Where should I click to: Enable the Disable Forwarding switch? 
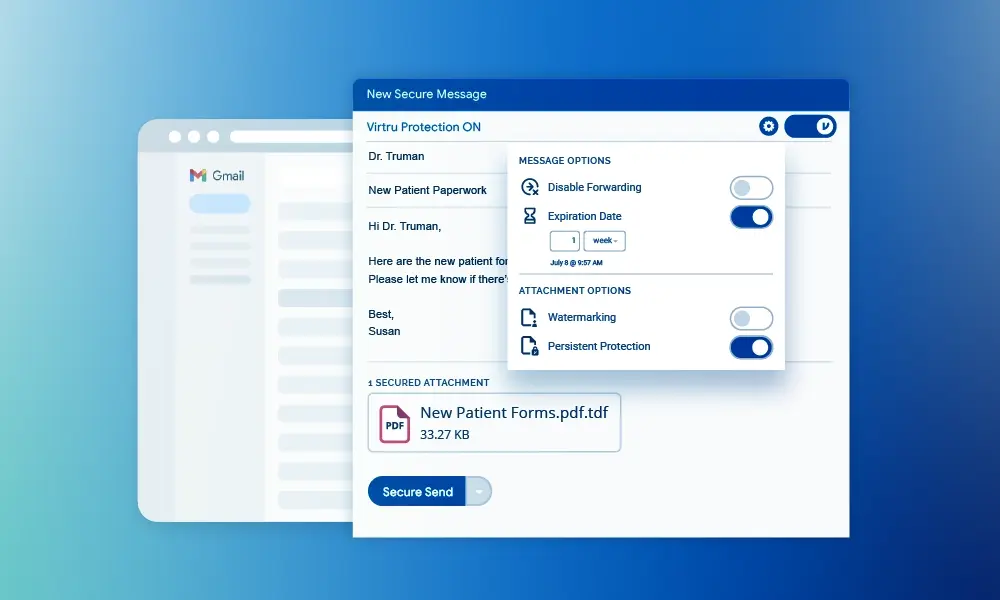click(x=751, y=188)
